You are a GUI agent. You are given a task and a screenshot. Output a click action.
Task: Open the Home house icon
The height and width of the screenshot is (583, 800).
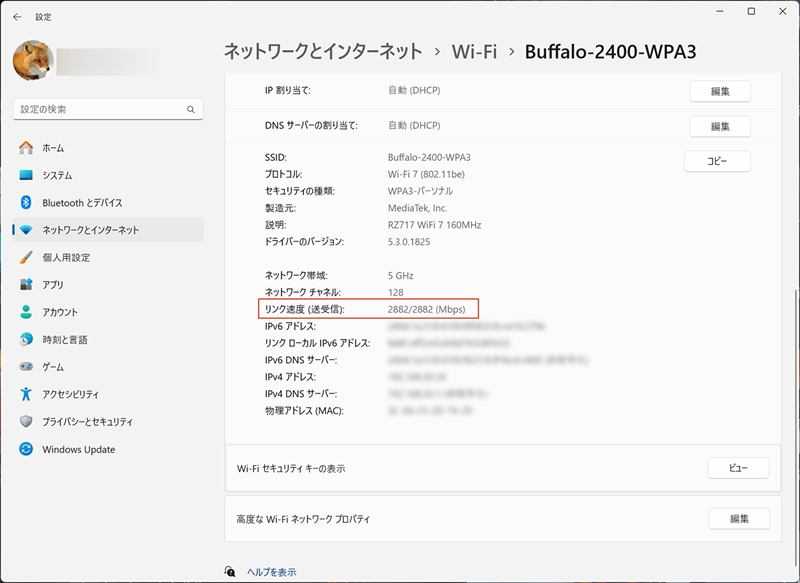26,148
